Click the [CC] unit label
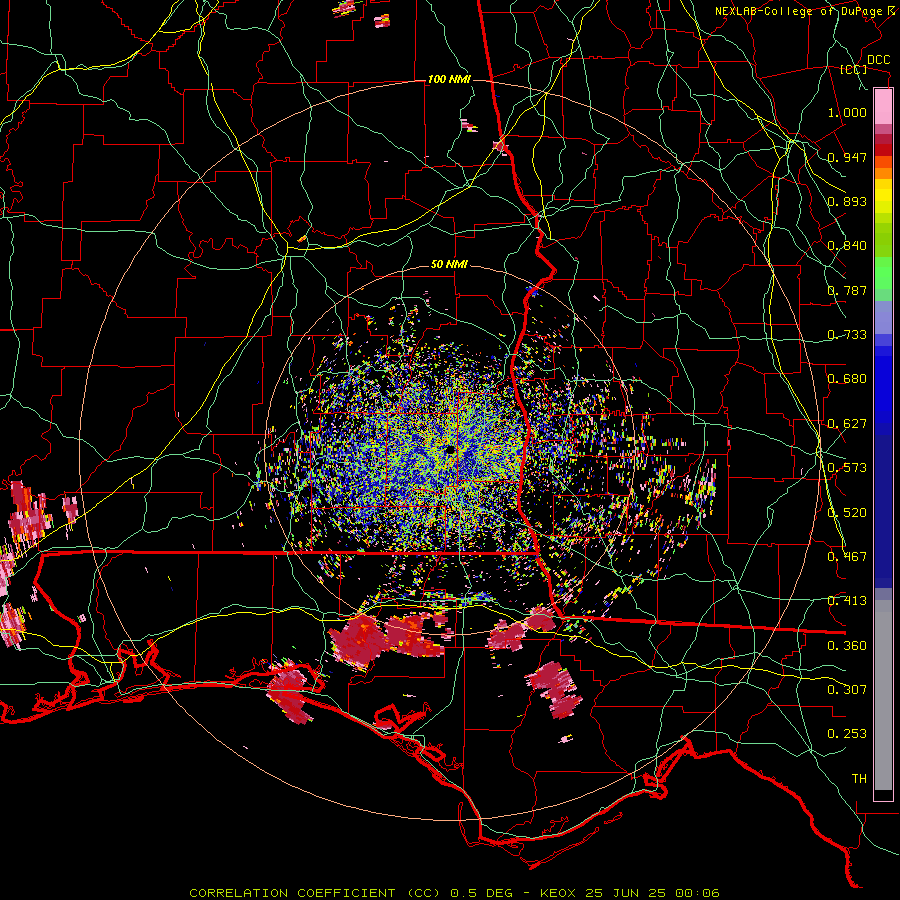 click(x=854, y=69)
